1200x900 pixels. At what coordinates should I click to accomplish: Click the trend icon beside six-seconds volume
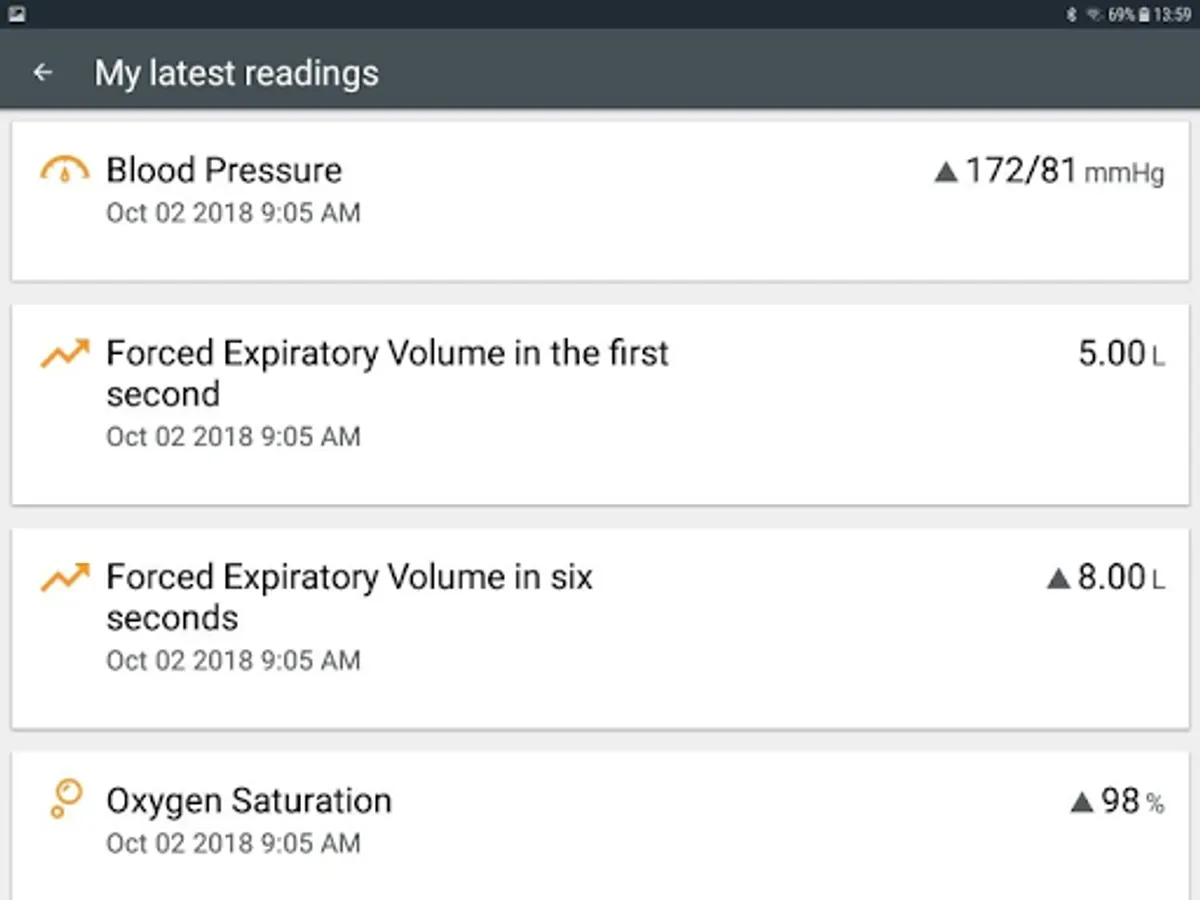[x=65, y=577]
